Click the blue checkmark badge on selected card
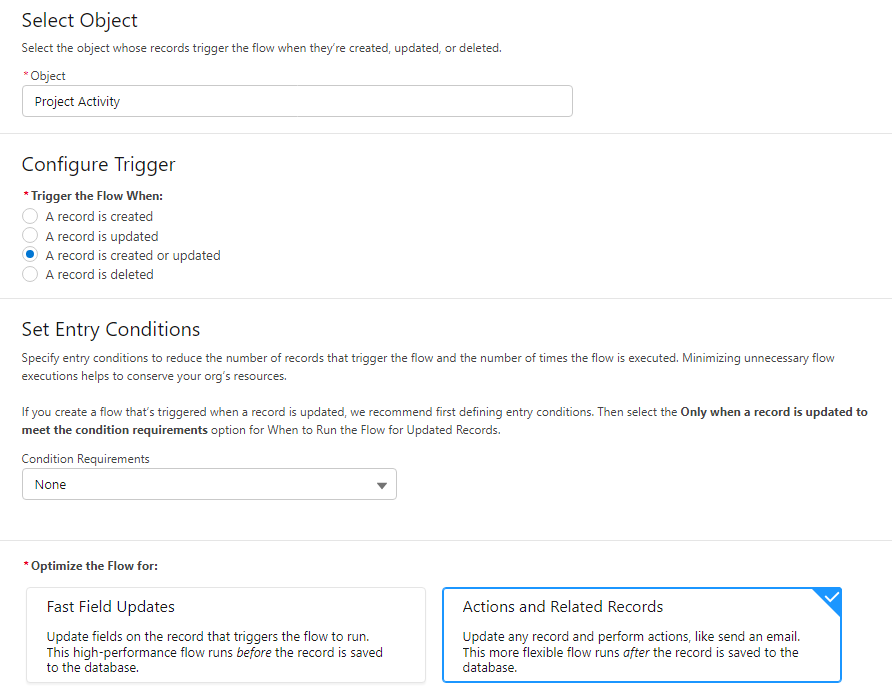The width and height of the screenshot is (892, 693). pos(829,600)
